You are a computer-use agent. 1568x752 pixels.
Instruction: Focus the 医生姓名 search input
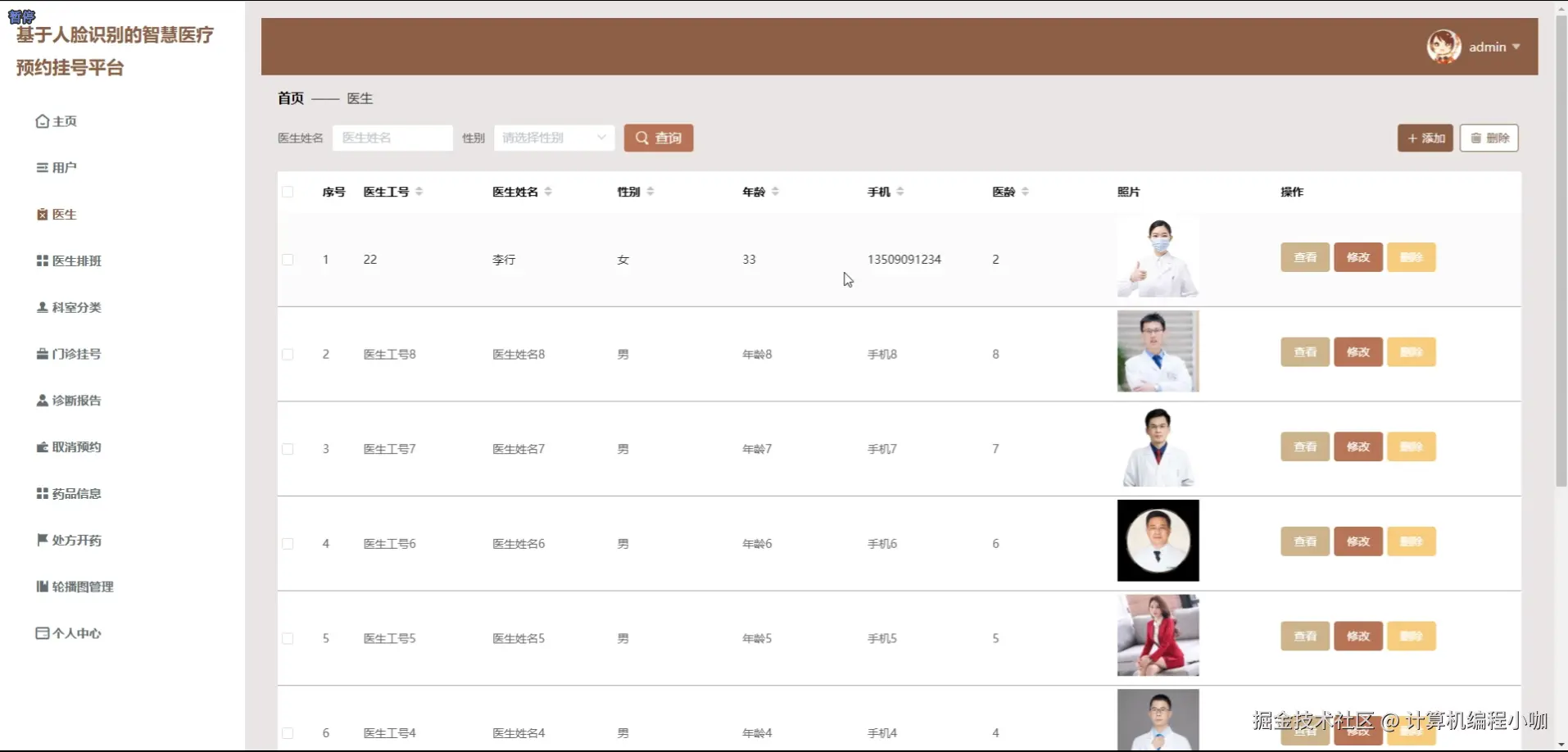392,138
